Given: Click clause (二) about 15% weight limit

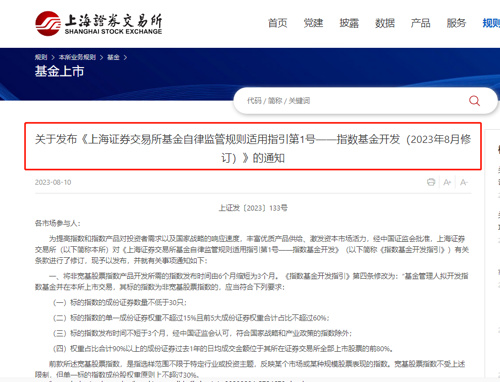Looking at the screenshot, I should [x=191, y=318].
